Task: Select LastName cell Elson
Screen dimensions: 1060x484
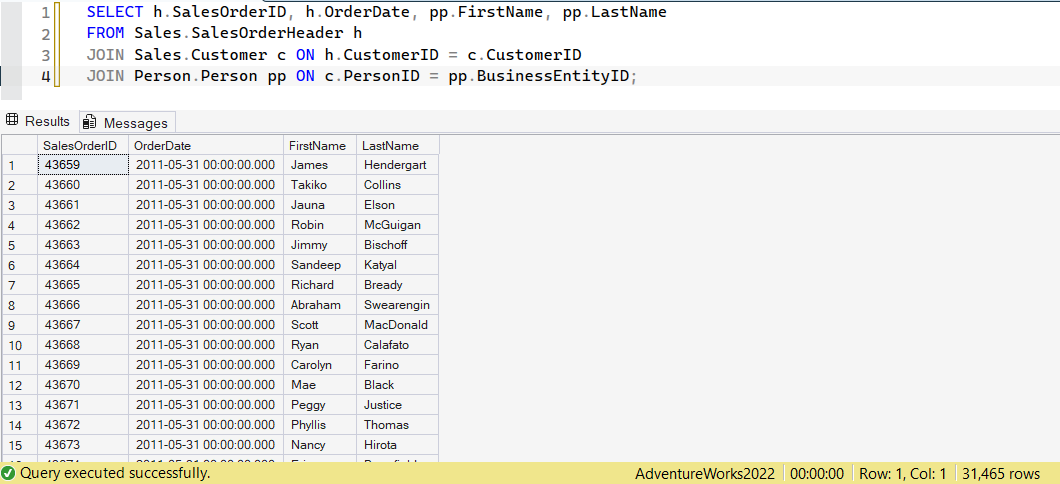Action: (x=398, y=205)
